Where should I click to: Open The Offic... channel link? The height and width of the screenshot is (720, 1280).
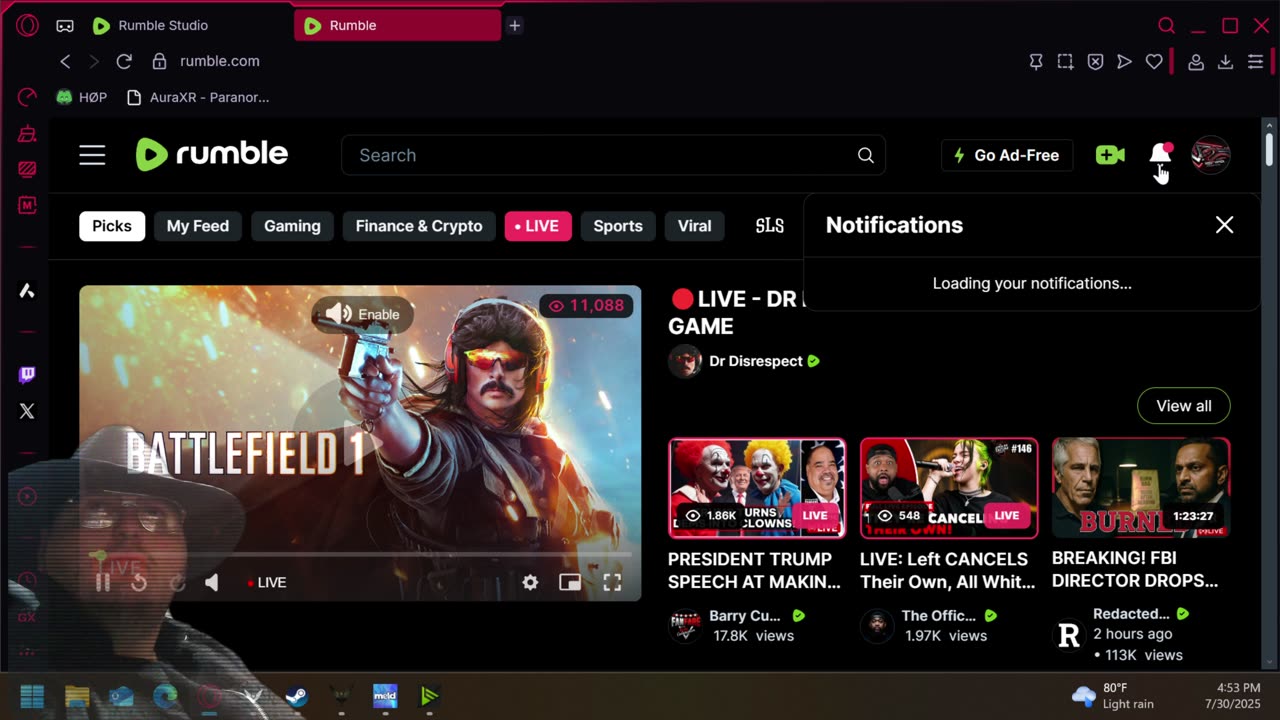click(x=938, y=616)
